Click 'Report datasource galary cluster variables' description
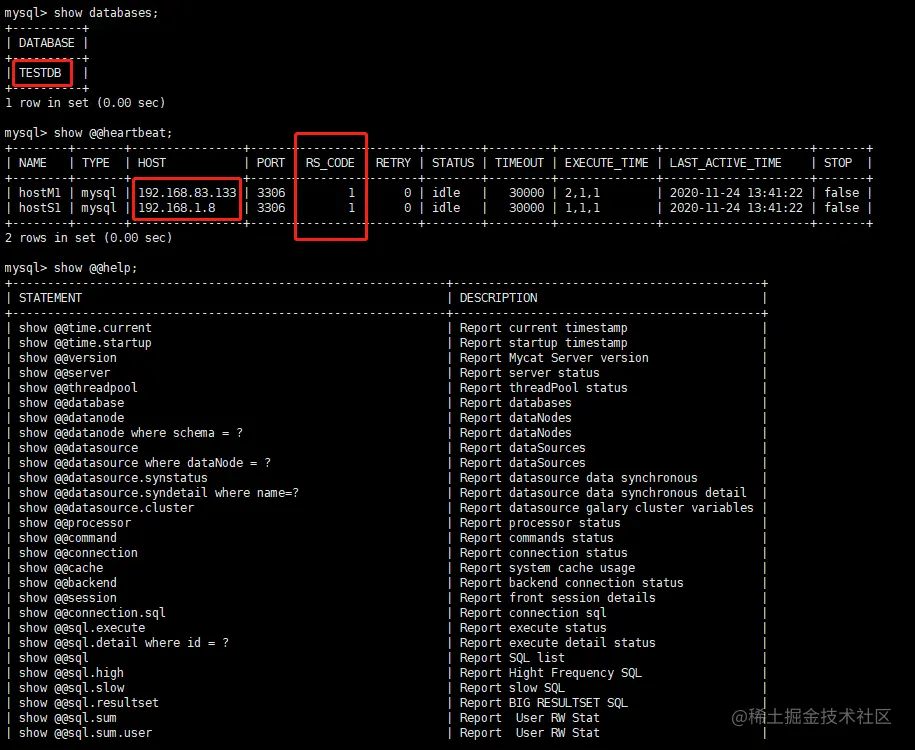Image resolution: width=915 pixels, height=750 pixels. click(x=607, y=508)
